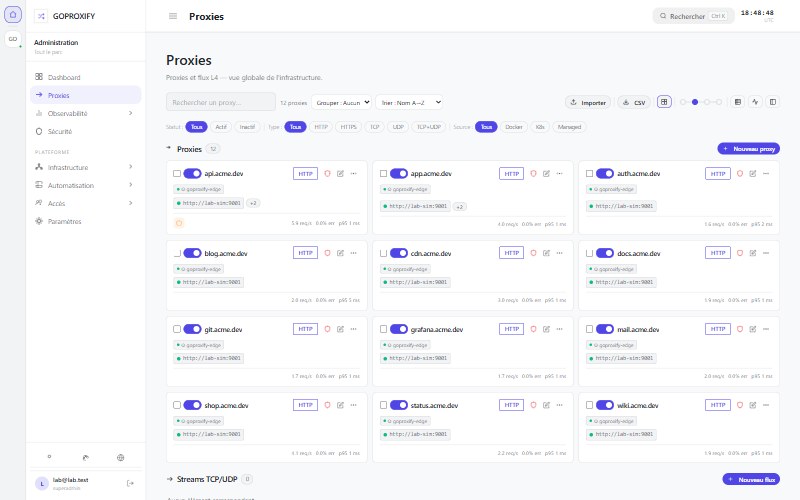Open Sécurité in sidebar

tap(85, 131)
